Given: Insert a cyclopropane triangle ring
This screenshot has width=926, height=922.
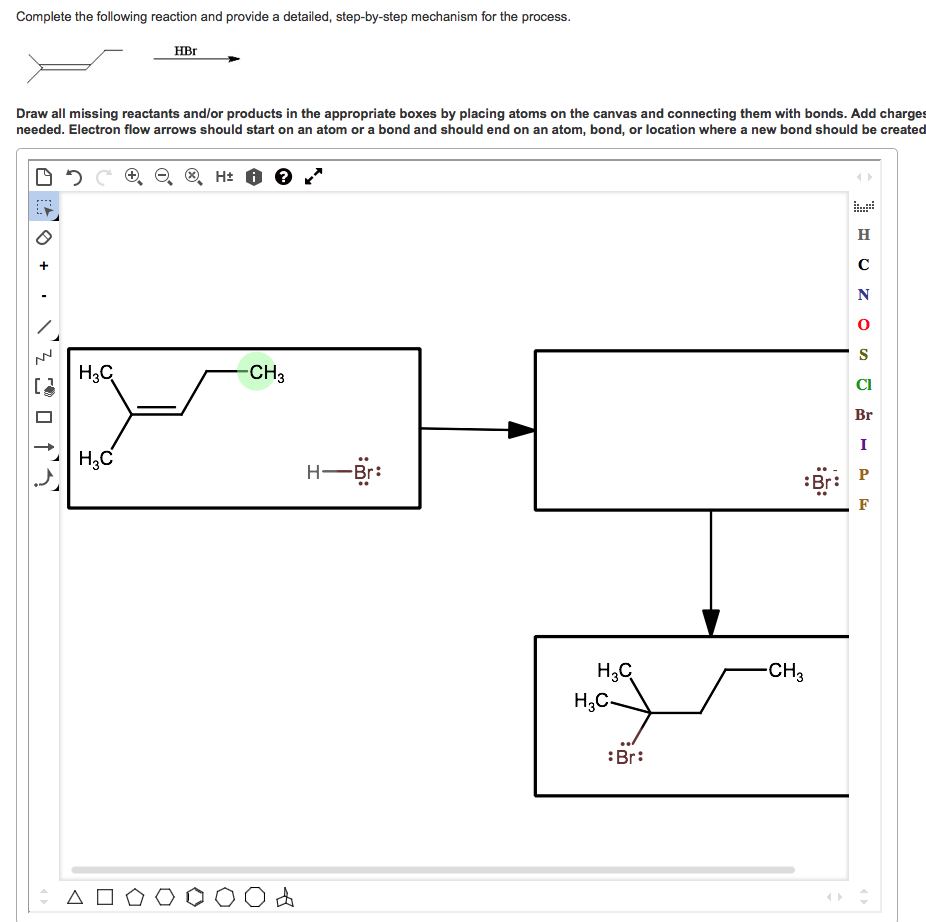Looking at the screenshot, I should pos(75,898).
